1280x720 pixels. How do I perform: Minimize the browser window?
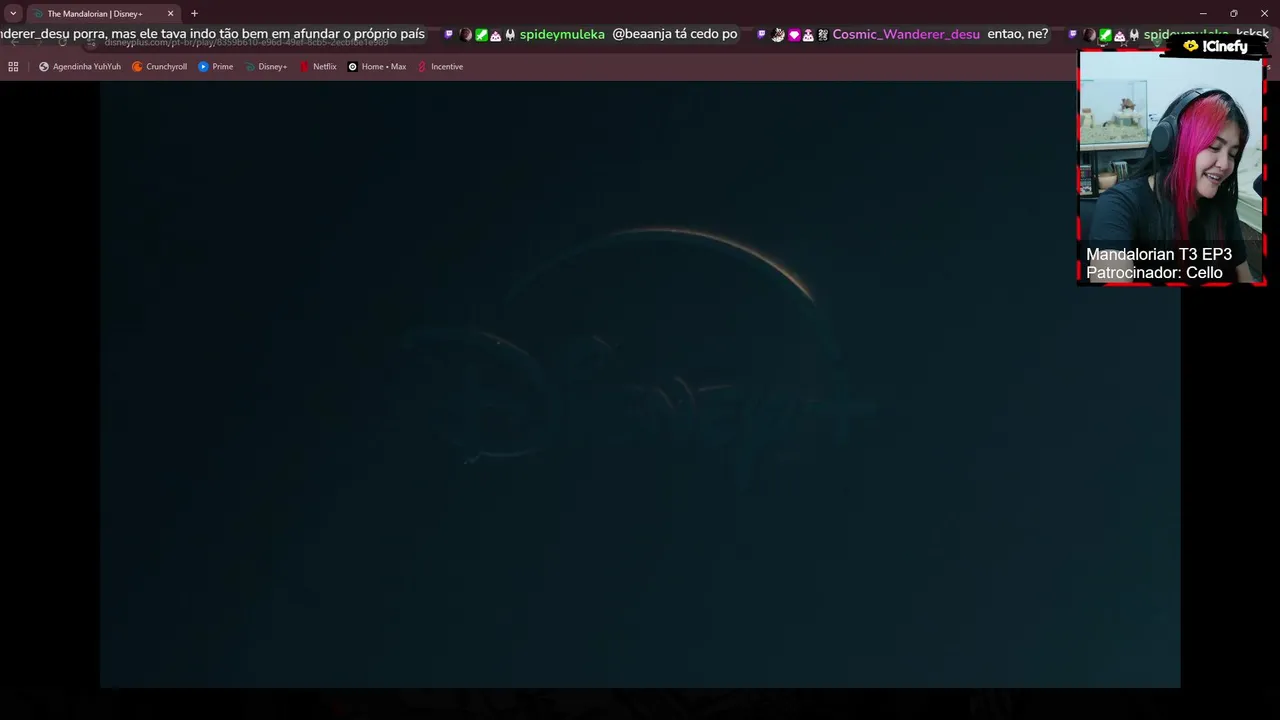click(1203, 13)
